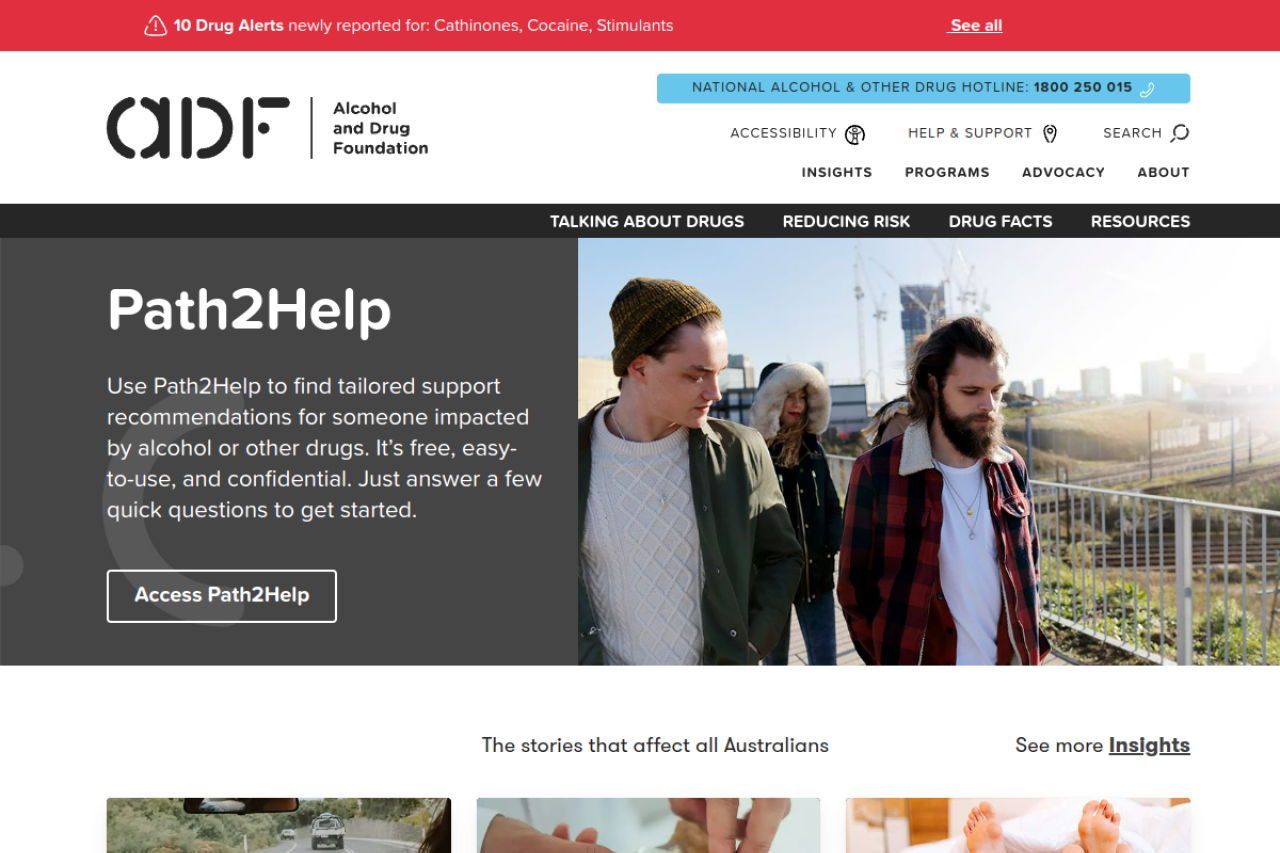Click the ADF logo
Image resolution: width=1280 pixels, height=853 pixels.
tap(268, 128)
